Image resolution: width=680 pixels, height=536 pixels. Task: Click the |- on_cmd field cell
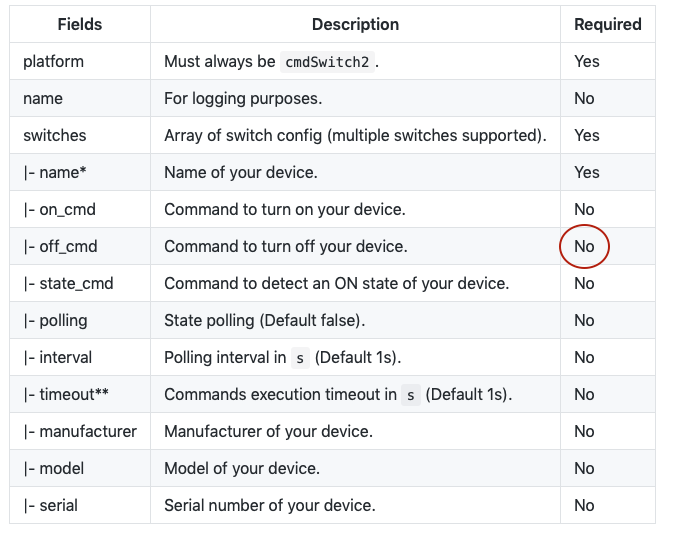point(60,209)
